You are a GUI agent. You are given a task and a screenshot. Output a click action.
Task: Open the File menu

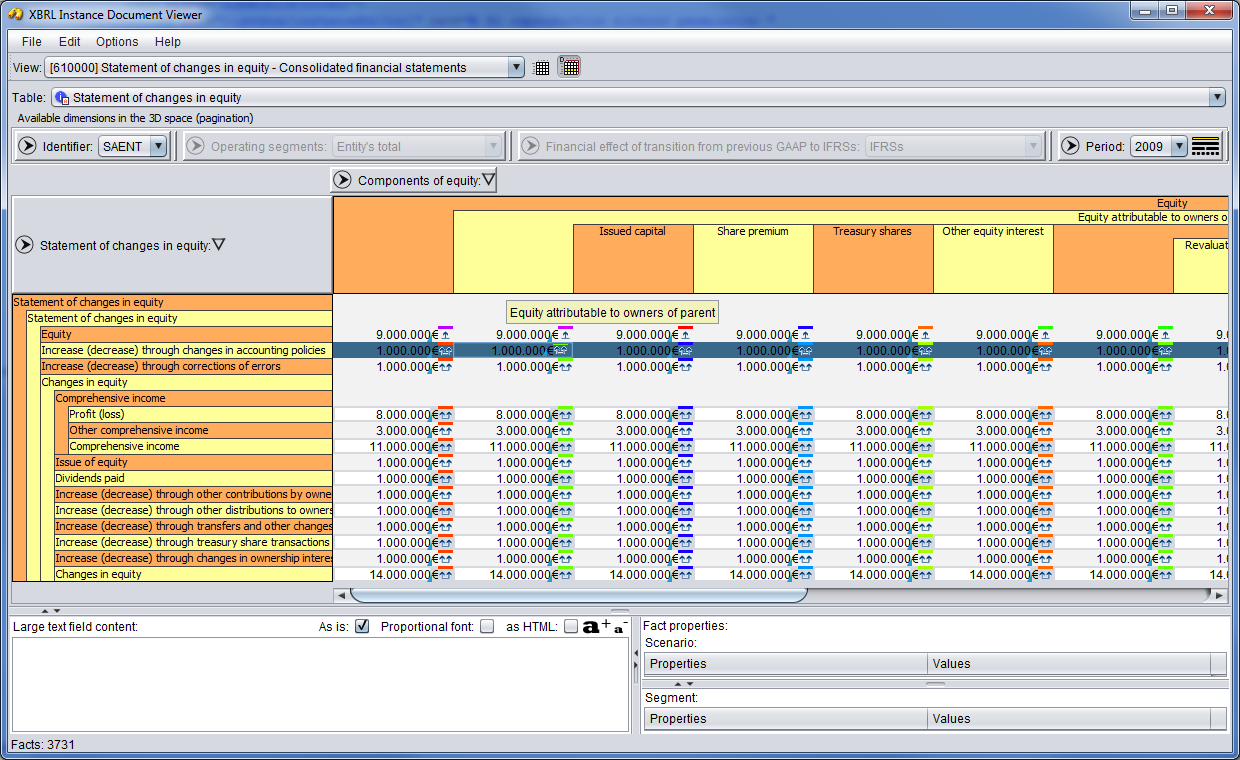point(32,42)
